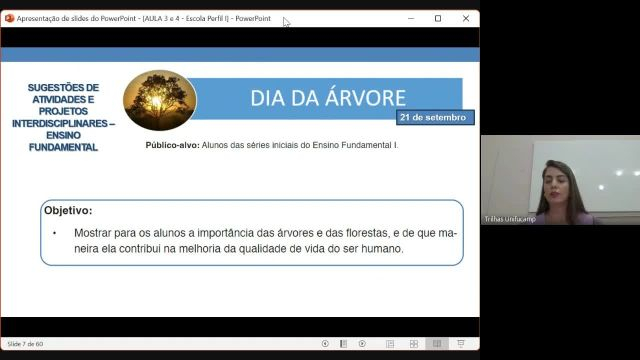Image resolution: width=640 pixels, height=360 pixels.
Task: Click the PowerPoint logo in the title bar
Action: [x=9, y=18]
